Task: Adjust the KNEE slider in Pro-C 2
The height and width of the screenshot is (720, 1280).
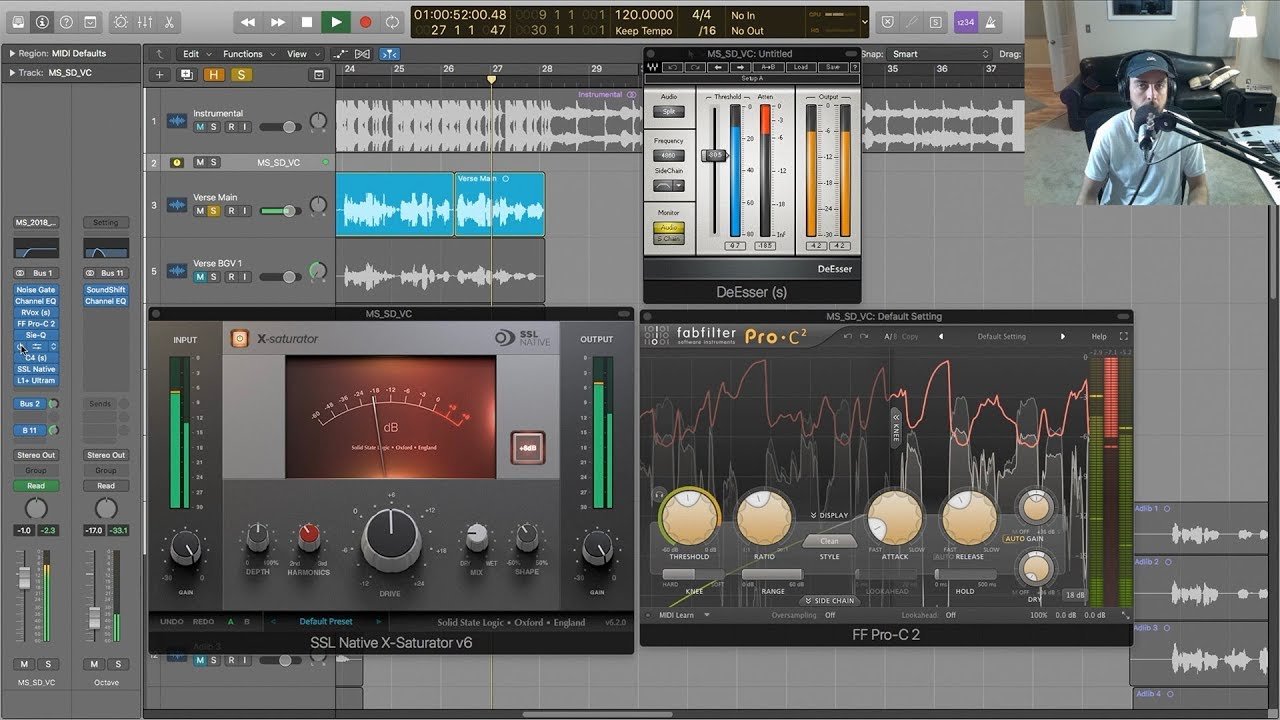Action: [x=694, y=575]
